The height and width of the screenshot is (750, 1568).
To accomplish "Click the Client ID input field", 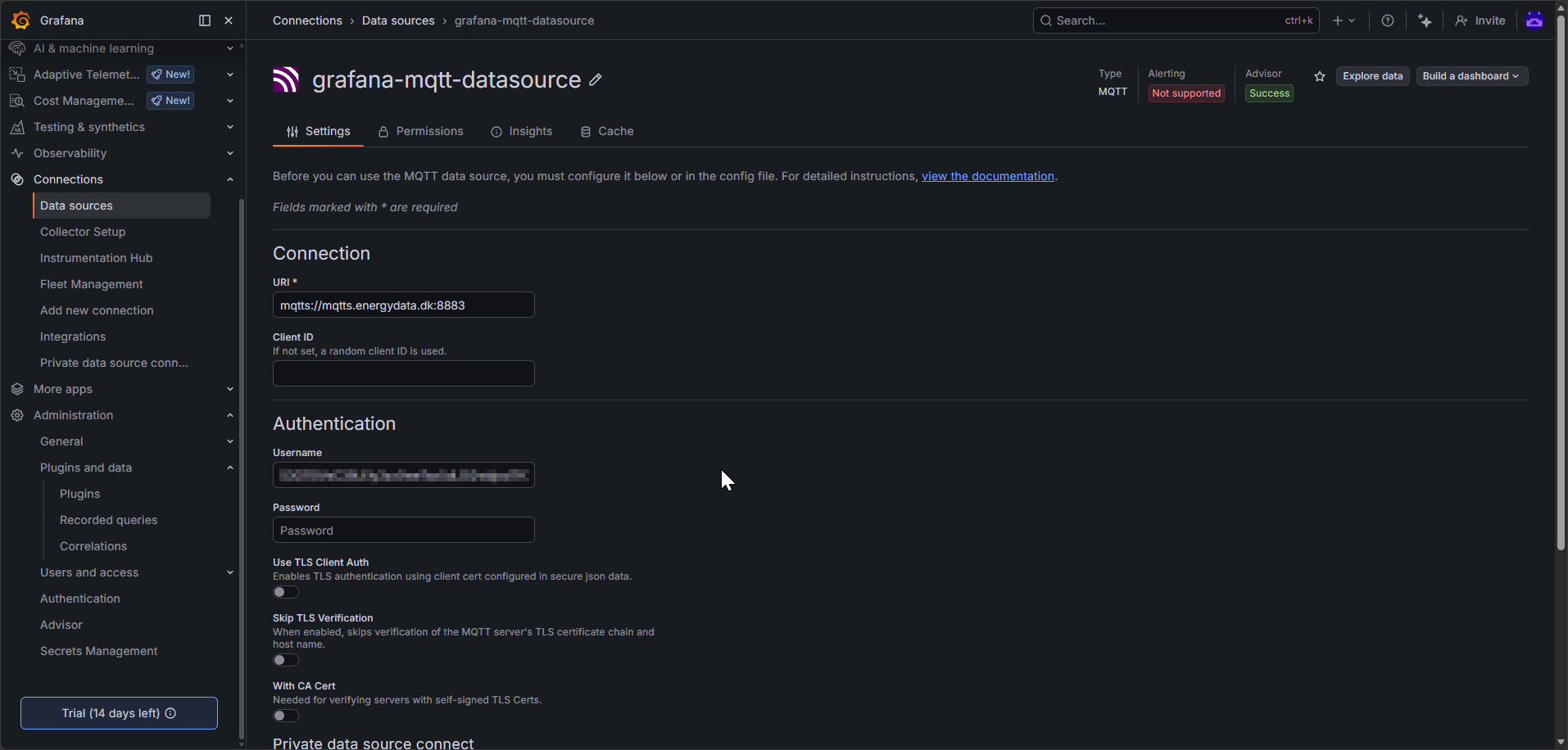I will pyautogui.click(x=404, y=373).
